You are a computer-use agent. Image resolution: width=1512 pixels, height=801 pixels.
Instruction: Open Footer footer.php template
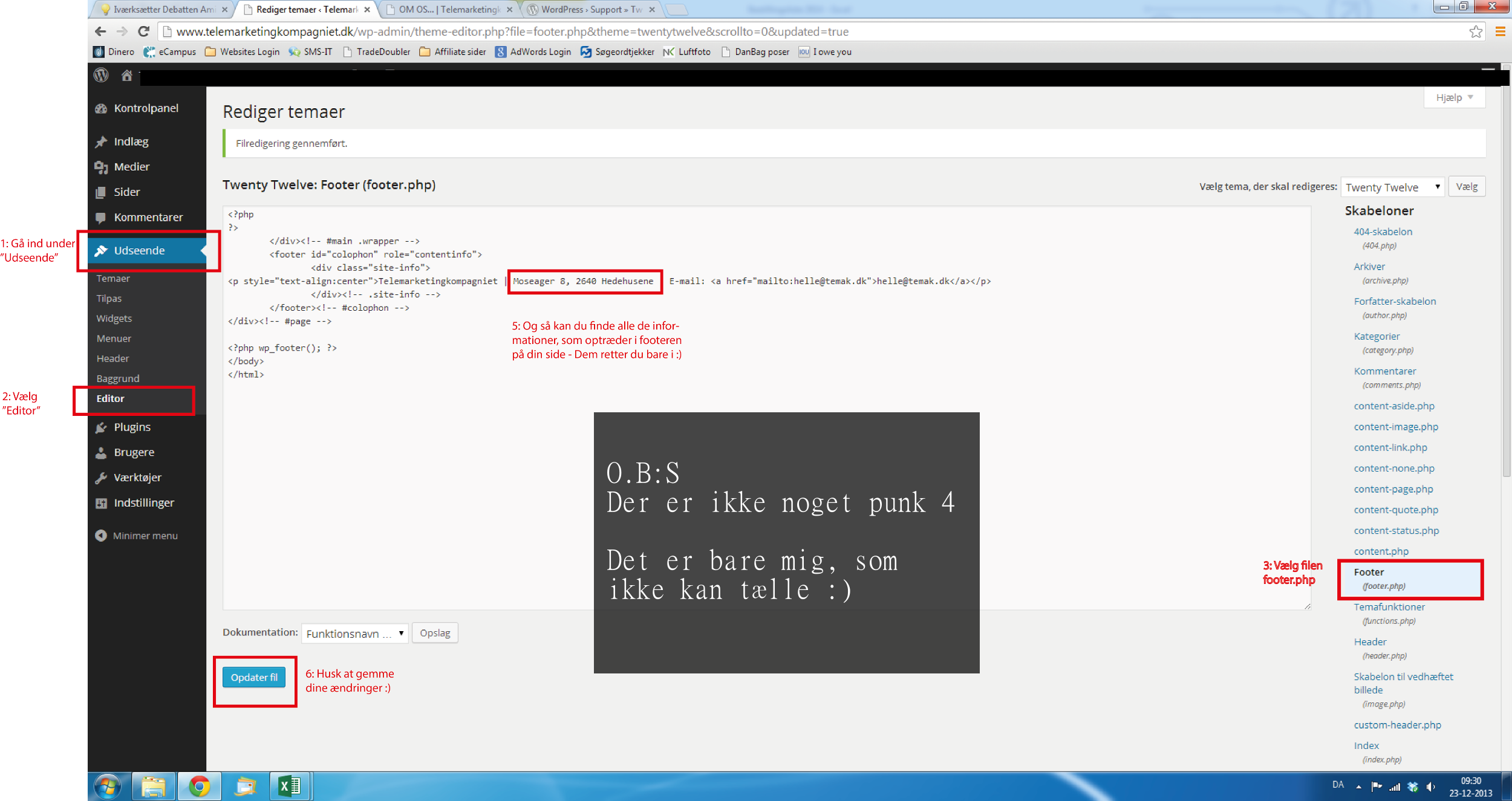click(1369, 572)
